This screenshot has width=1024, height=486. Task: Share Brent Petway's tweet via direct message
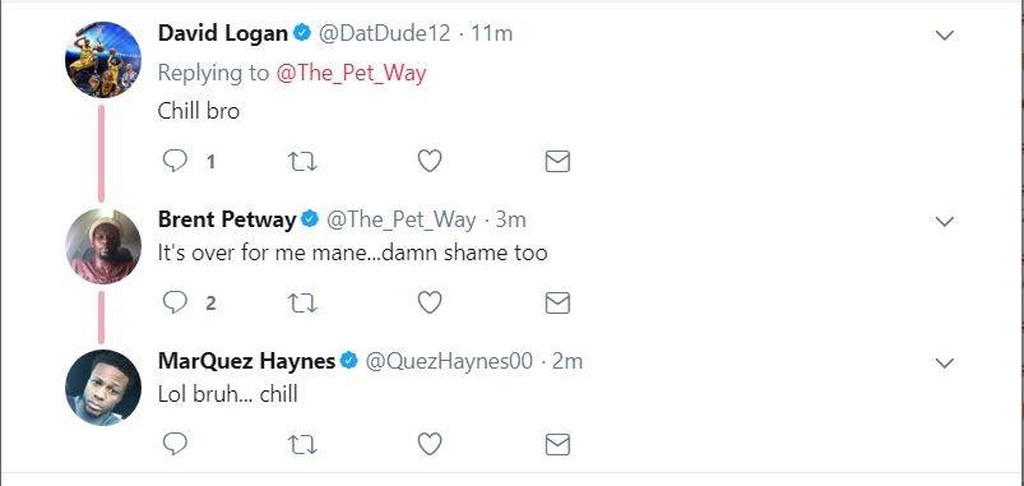coord(557,302)
